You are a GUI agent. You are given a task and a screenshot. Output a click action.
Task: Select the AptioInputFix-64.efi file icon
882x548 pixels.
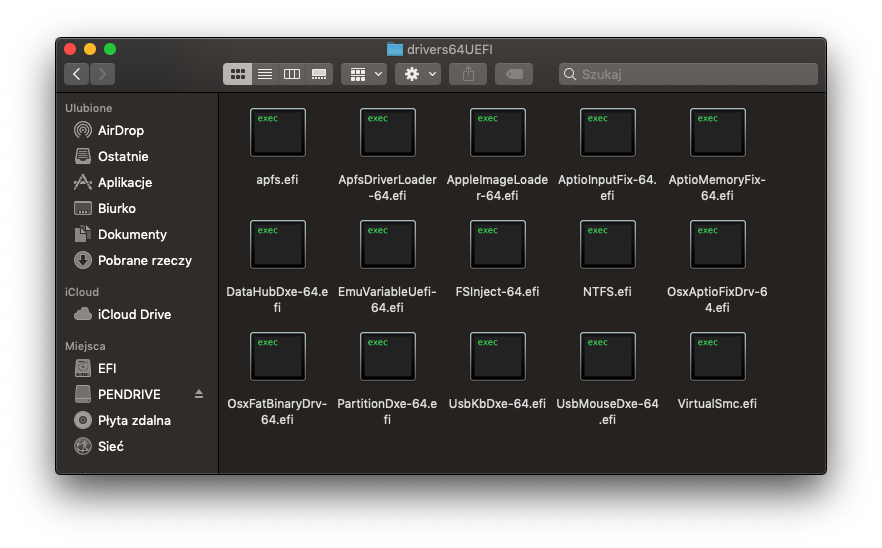[x=608, y=133]
